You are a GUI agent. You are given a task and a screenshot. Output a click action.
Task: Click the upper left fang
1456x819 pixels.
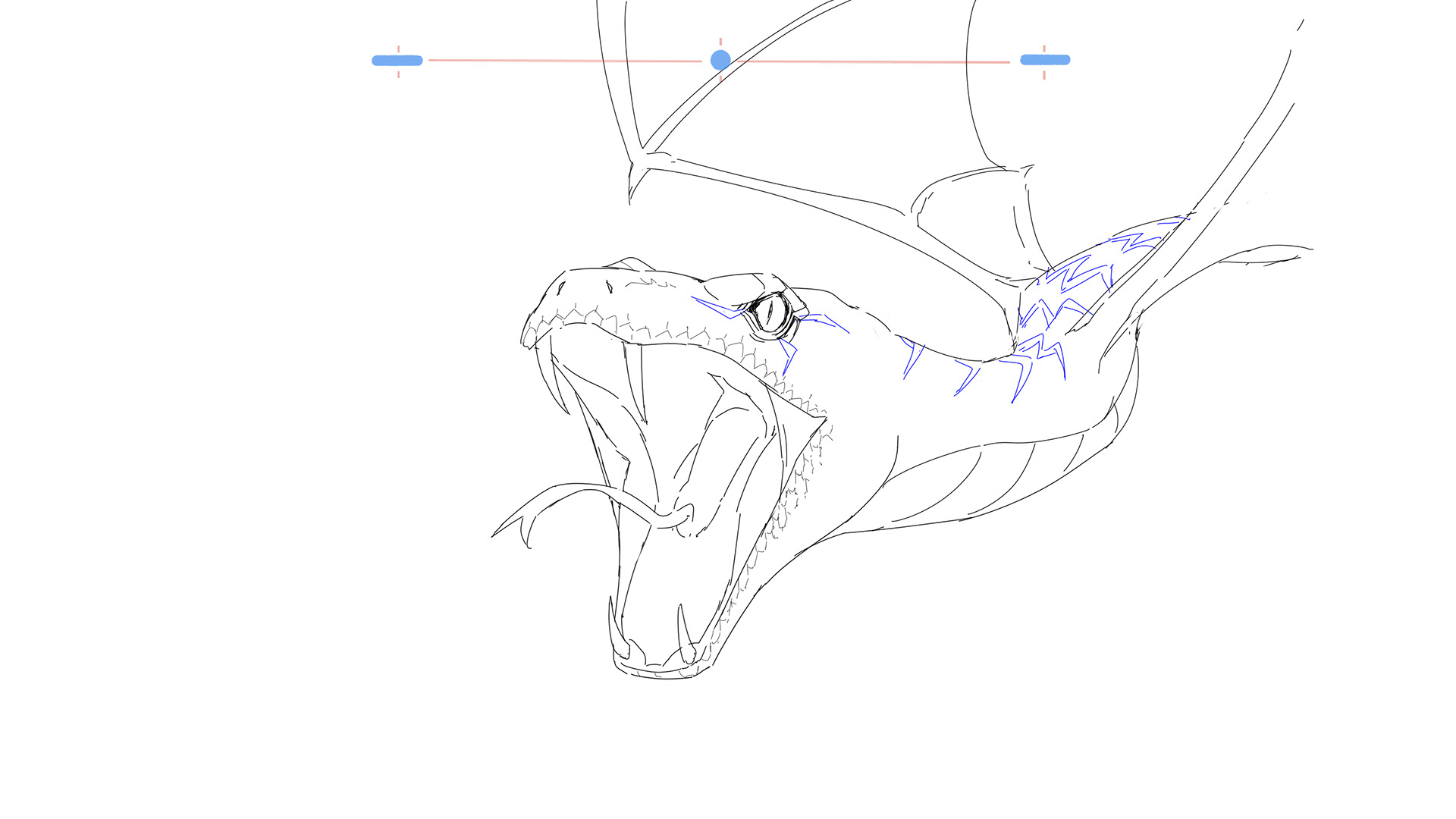(549, 379)
